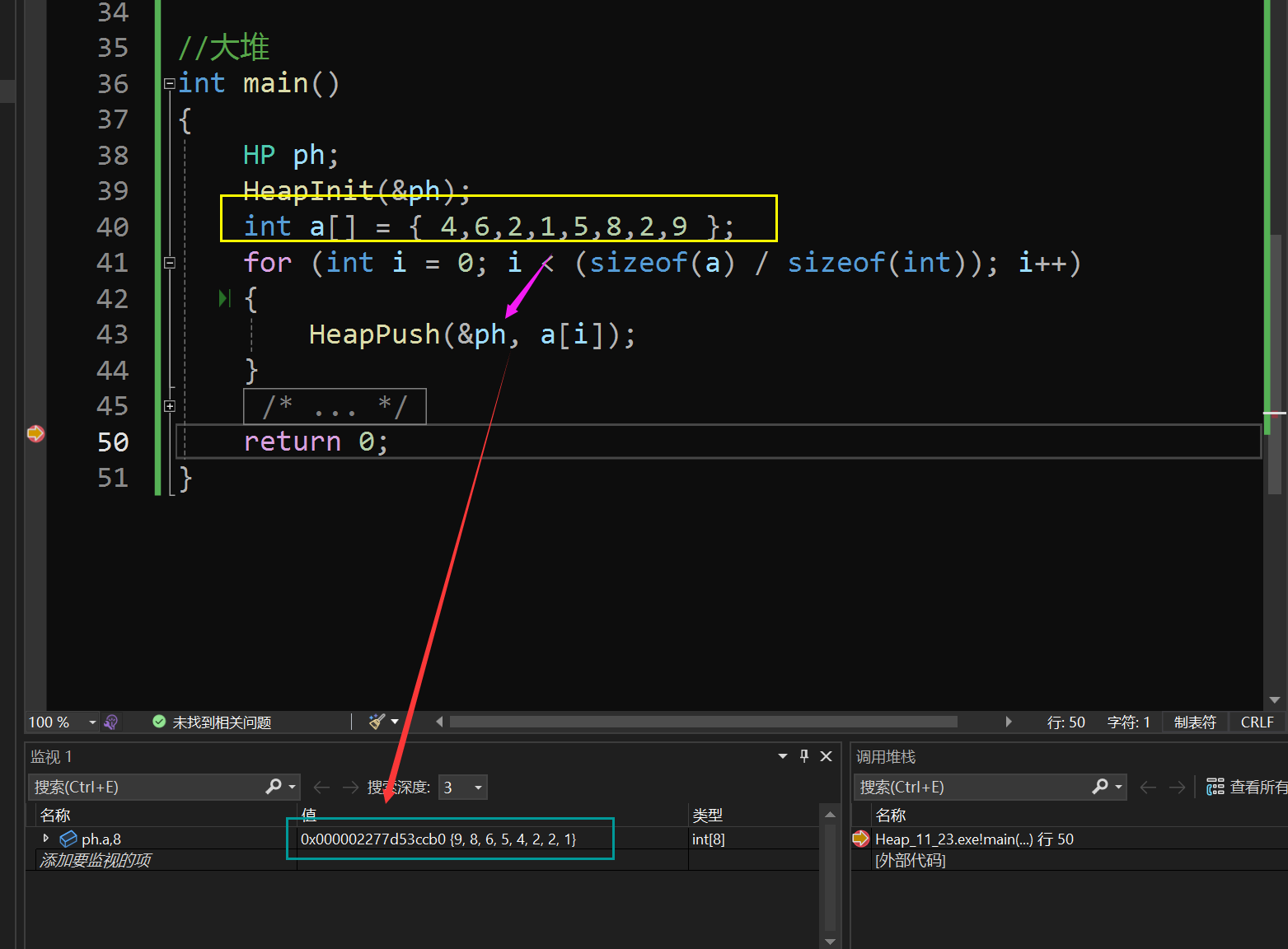Click the '查看所有' view all threads button
Image resolution: width=1288 pixels, height=949 pixels.
pos(1246,787)
